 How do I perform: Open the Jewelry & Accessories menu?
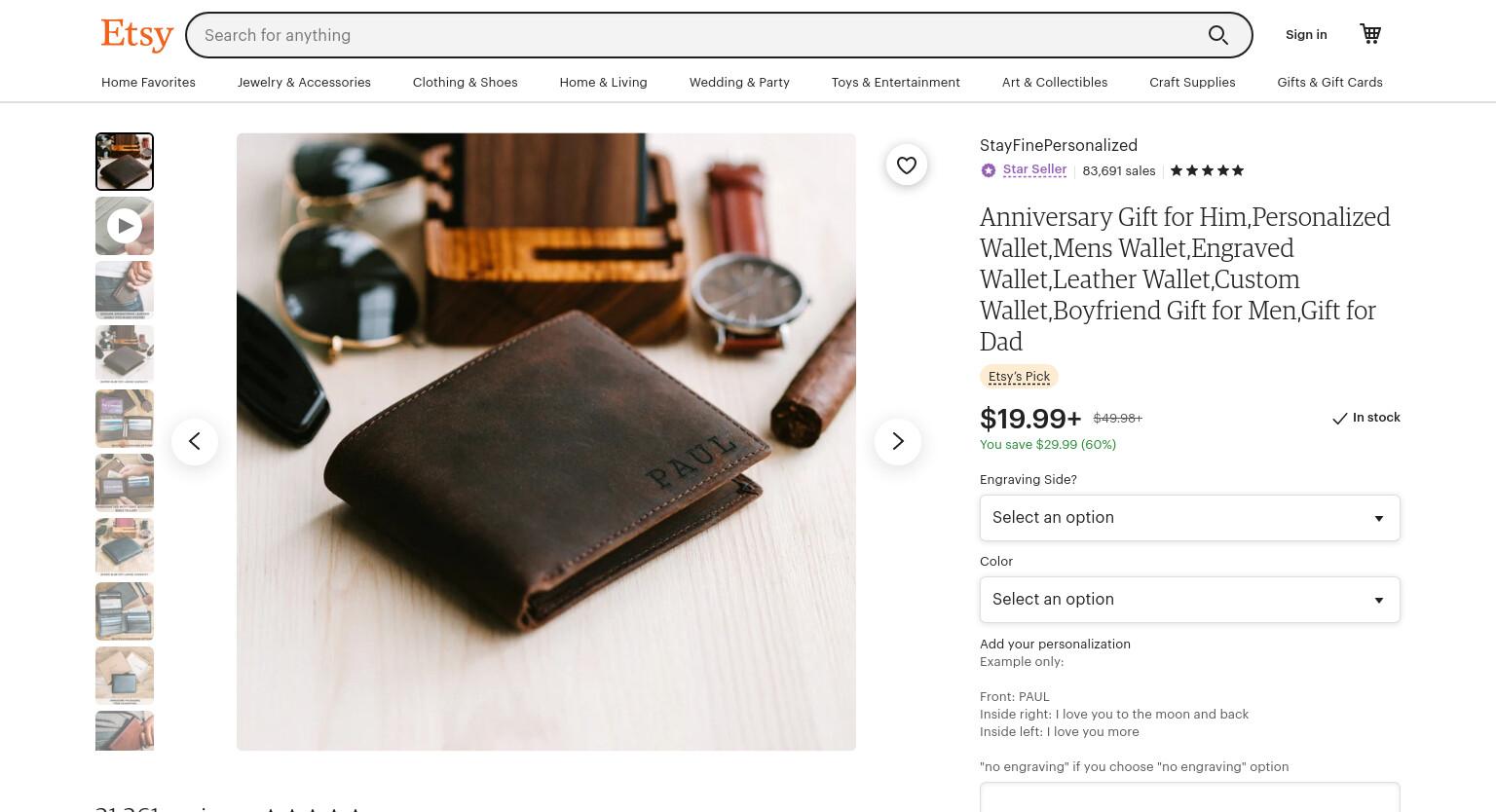304,83
